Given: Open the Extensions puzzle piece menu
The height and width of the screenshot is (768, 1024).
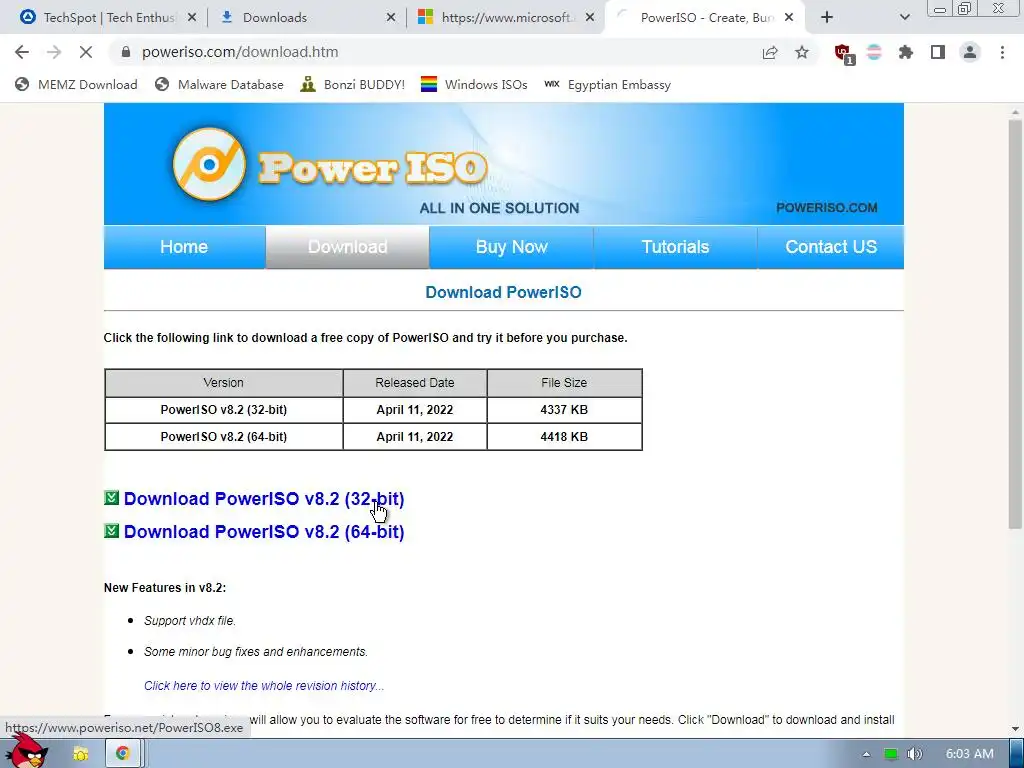Looking at the screenshot, I should (x=905, y=52).
